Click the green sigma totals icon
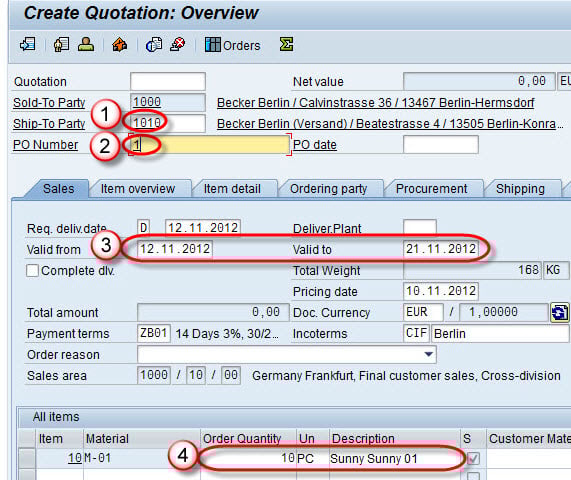 tap(287, 44)
